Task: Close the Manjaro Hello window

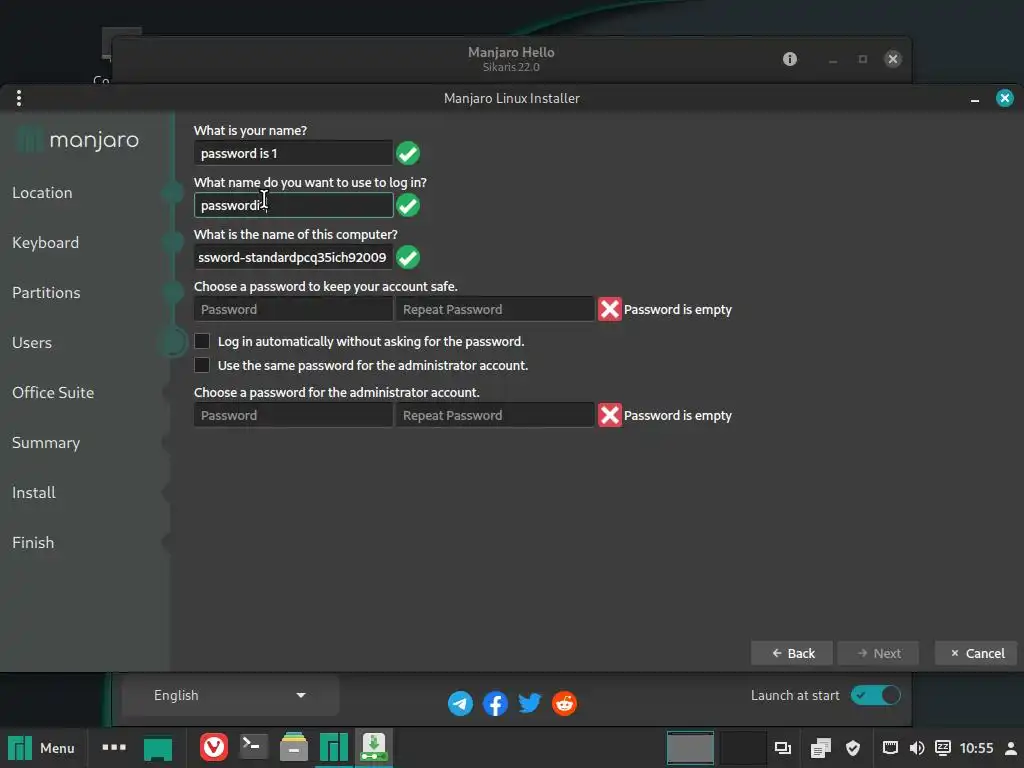Action: click(x=893, y=59)
